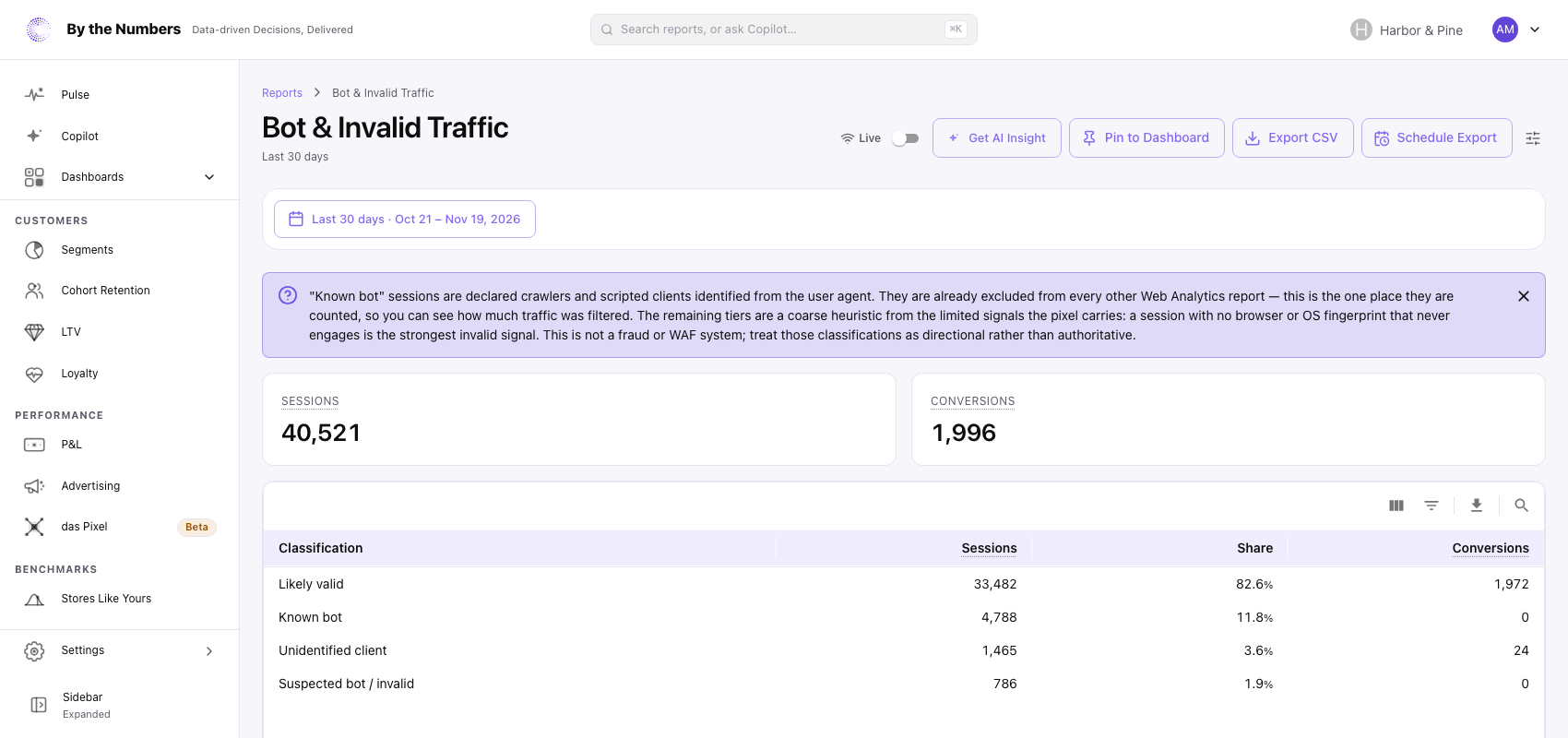Open the Pulse page in the sidebar
This screenshot has width=1568, height=738.
coord(119,95)
